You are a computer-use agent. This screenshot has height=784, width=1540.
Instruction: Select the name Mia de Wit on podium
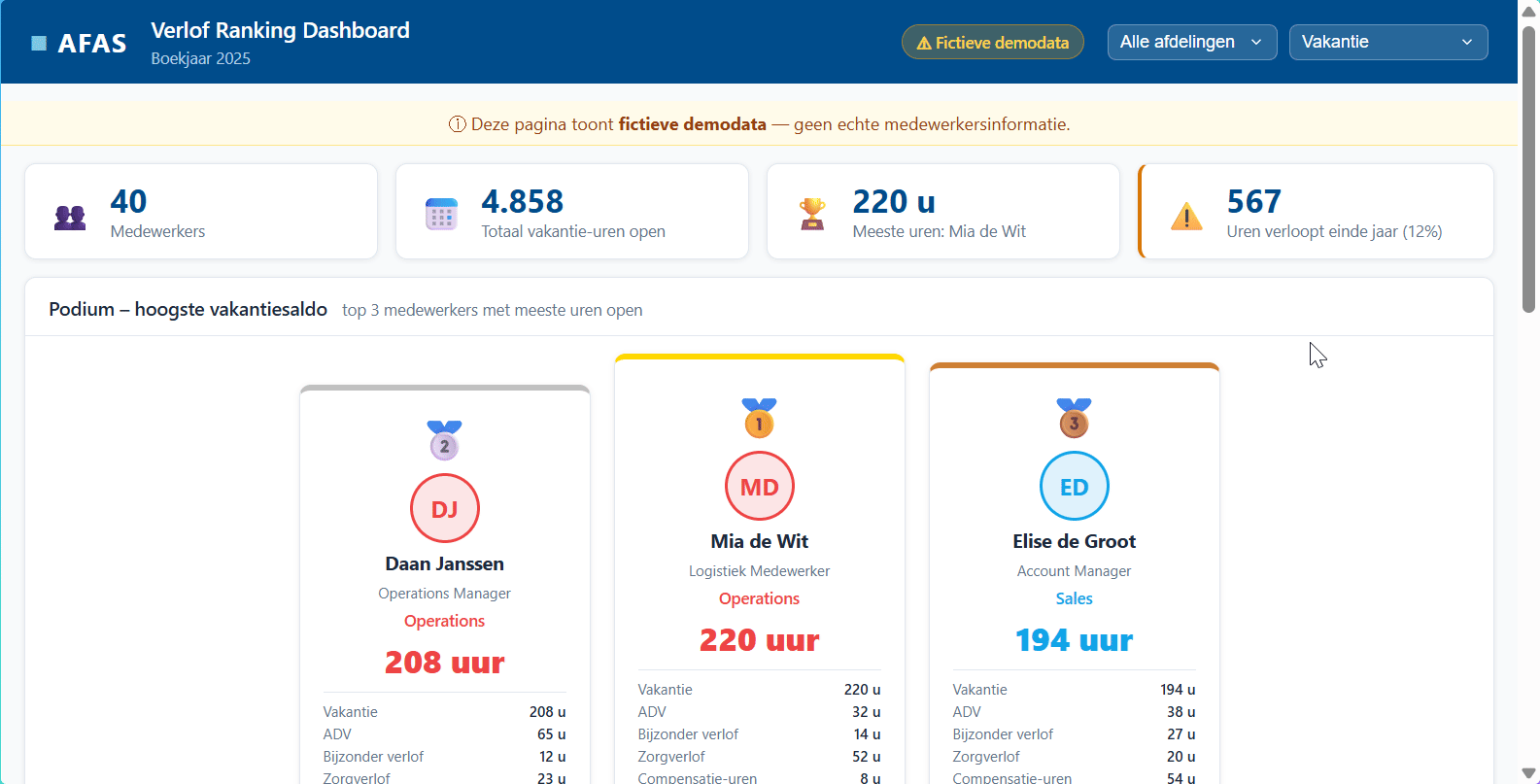coord(760,541)
